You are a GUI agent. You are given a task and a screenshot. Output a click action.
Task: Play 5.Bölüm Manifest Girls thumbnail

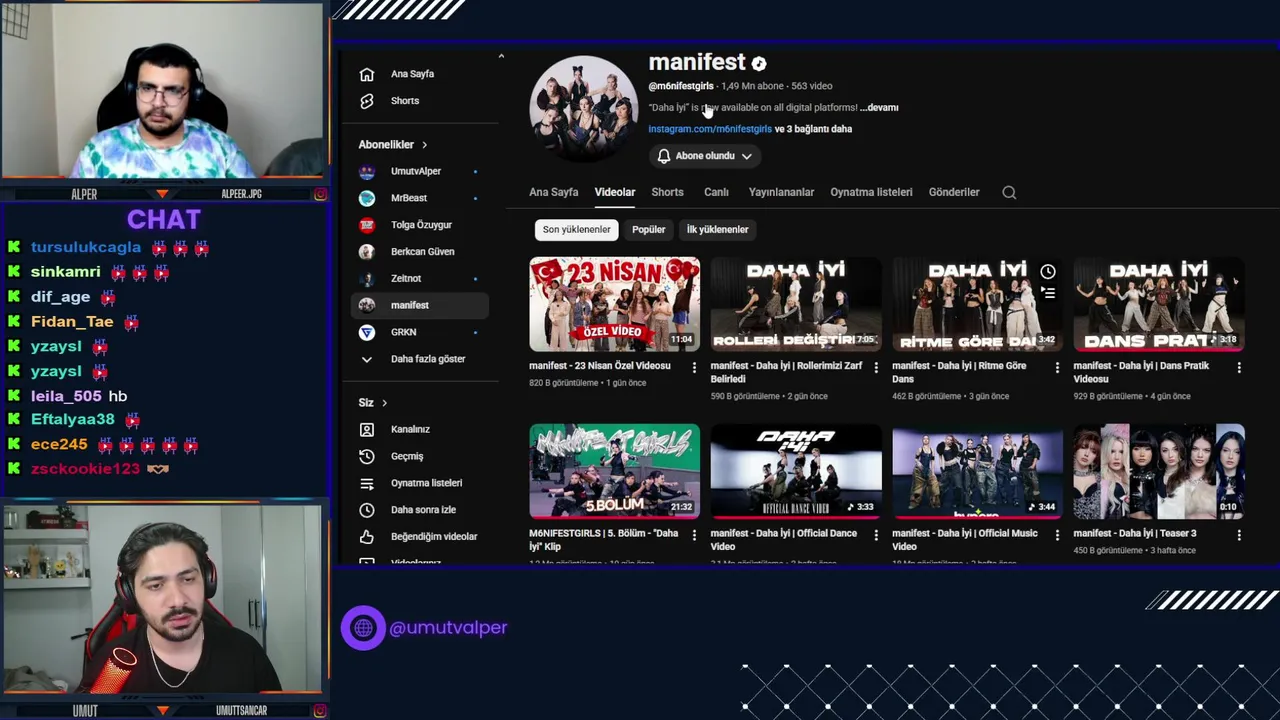(615, 472)
